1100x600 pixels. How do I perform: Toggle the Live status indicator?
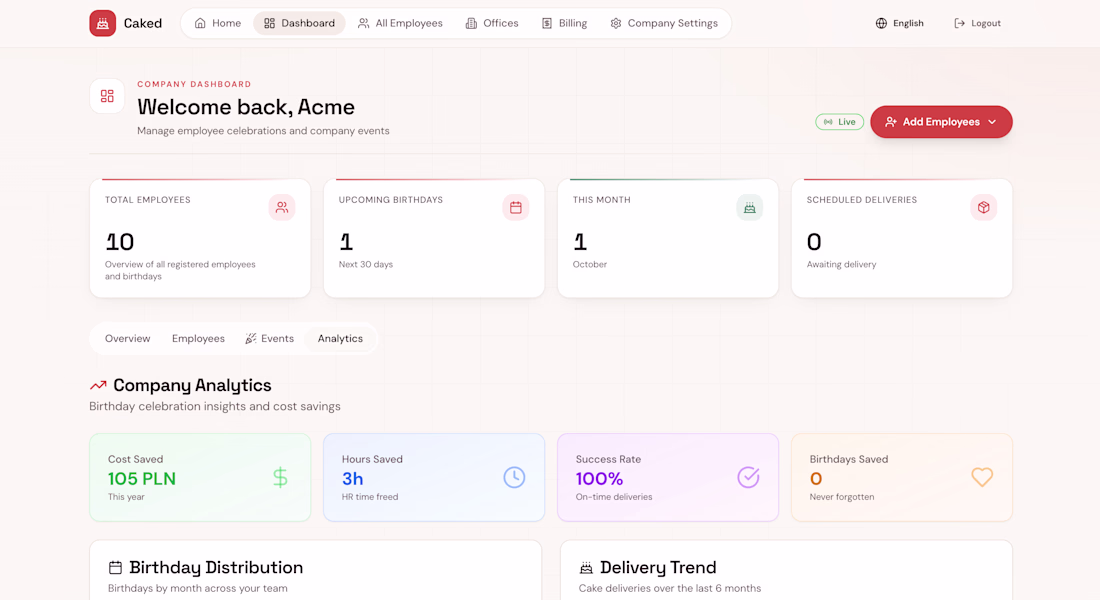click(839, 122)
